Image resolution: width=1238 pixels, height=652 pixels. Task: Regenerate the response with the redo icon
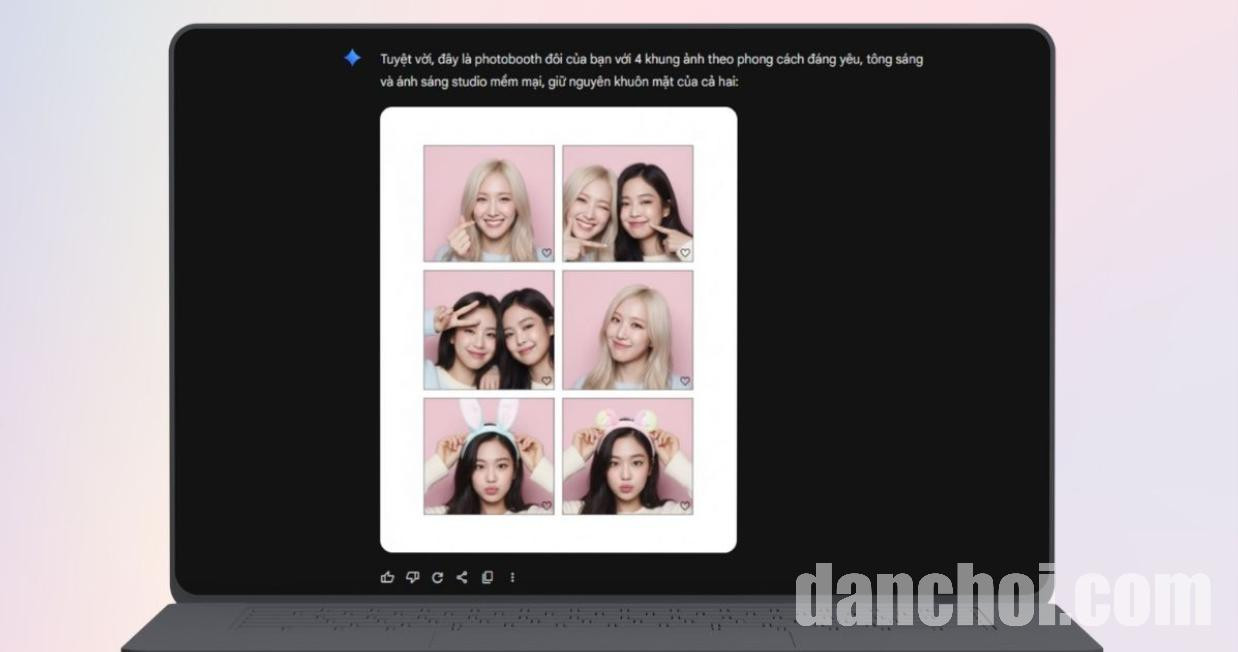tap(437, 577)
